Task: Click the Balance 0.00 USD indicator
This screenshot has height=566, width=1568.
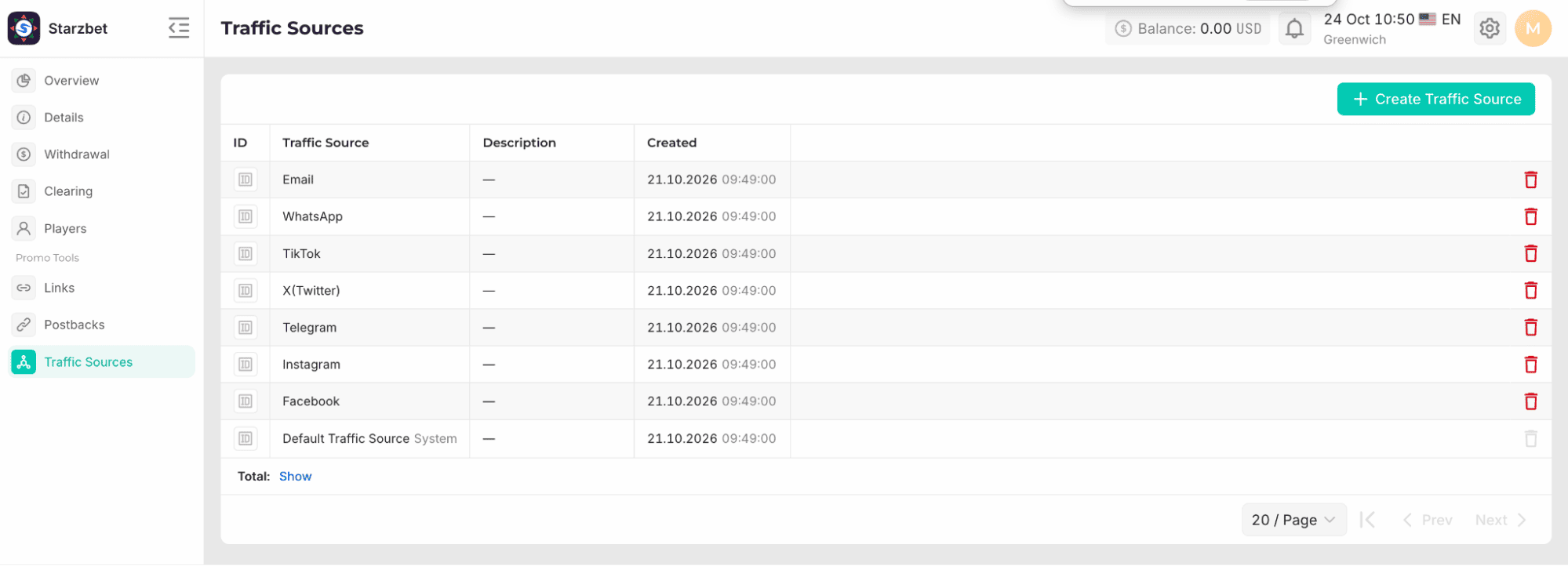Action: click(1188, 29)
